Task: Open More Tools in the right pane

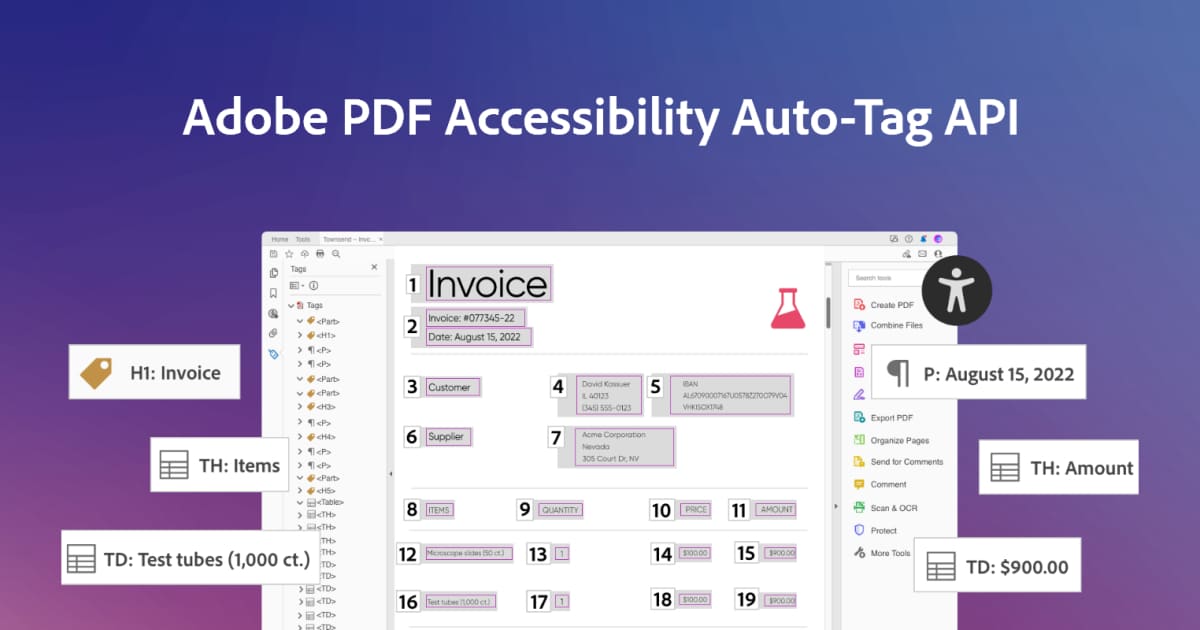Action: (x=889, y=553)
